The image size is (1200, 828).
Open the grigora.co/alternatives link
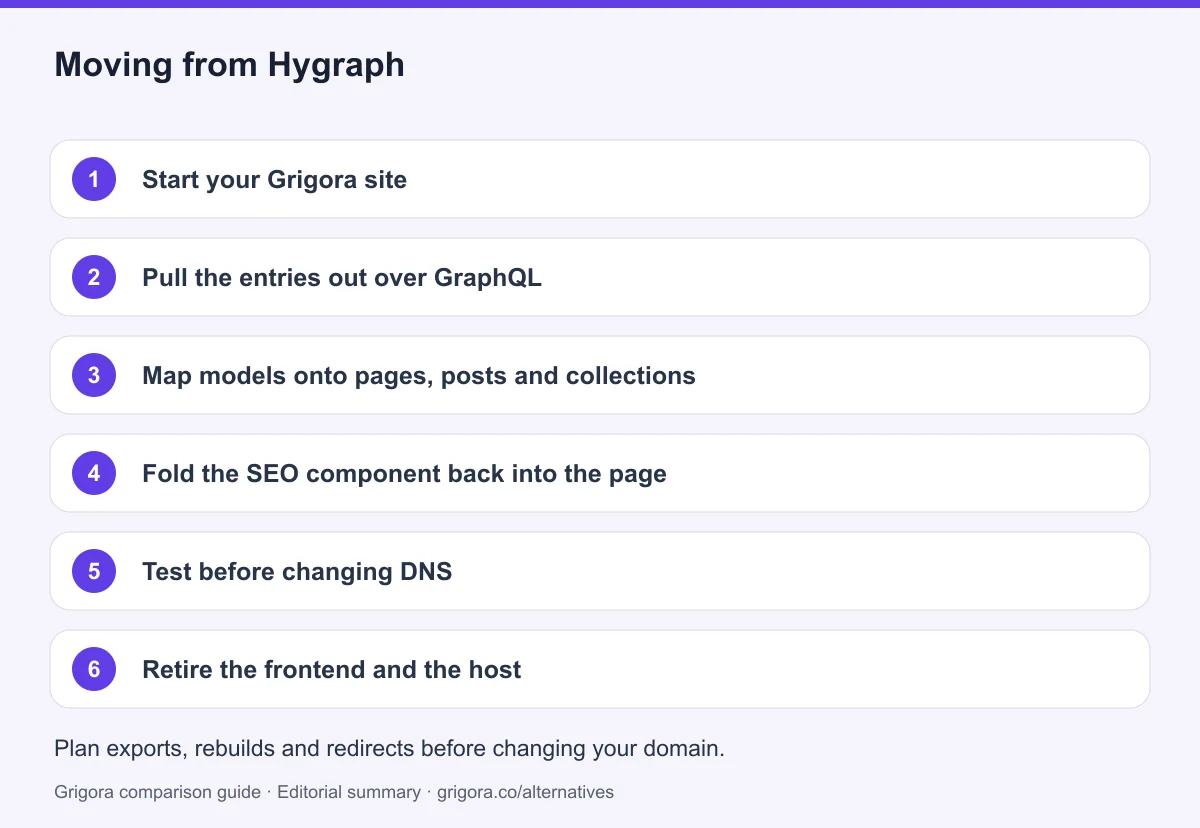tap(525, 792)
